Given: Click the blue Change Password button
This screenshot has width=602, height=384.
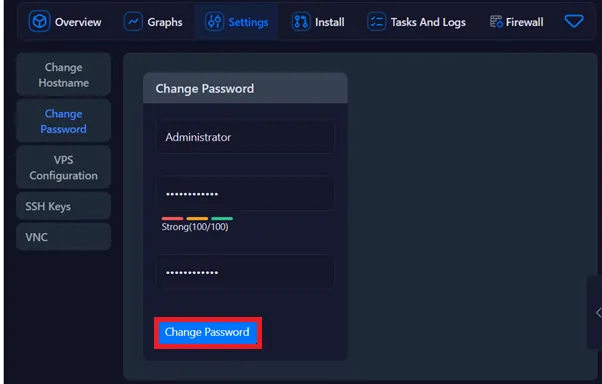Looking at the screenshot, I should [208, 332].
